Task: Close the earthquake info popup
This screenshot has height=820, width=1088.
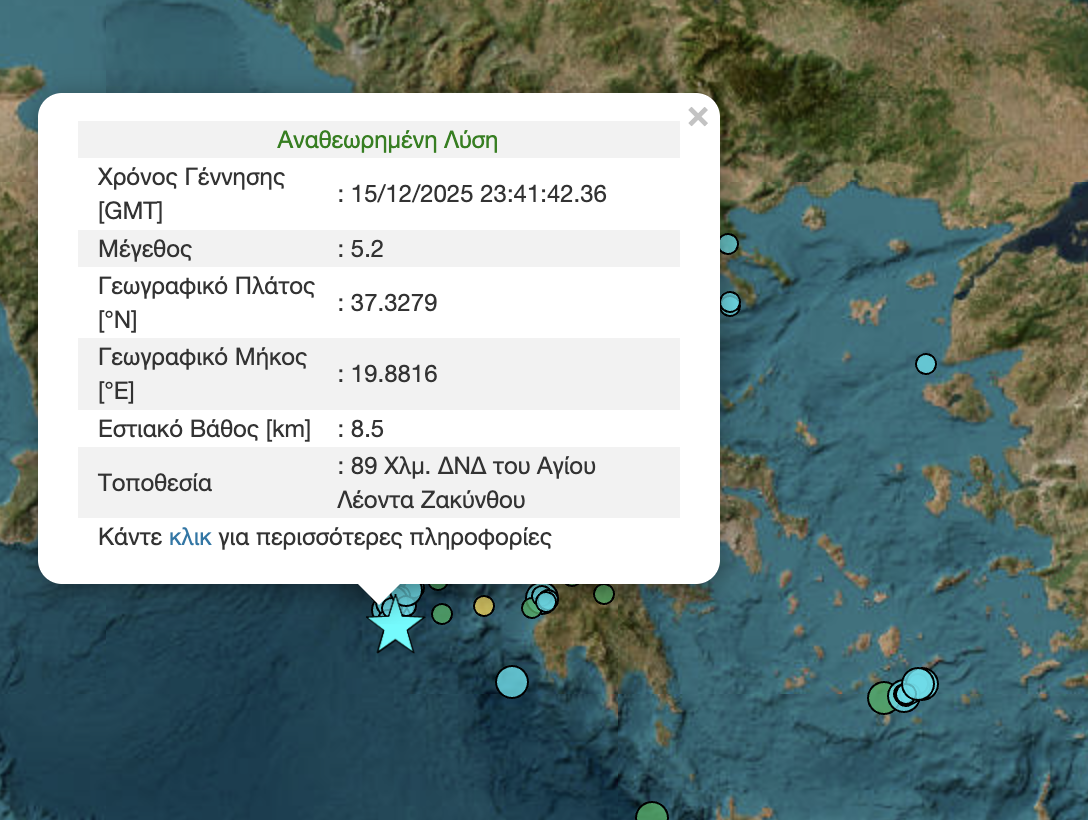Action: point(698,117)
